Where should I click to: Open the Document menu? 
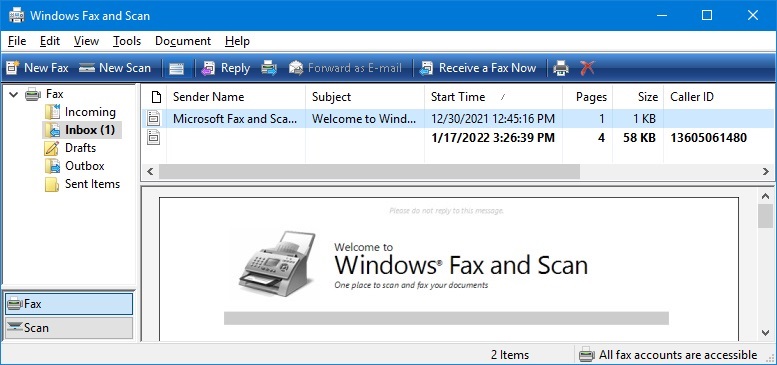pos(183,41)
